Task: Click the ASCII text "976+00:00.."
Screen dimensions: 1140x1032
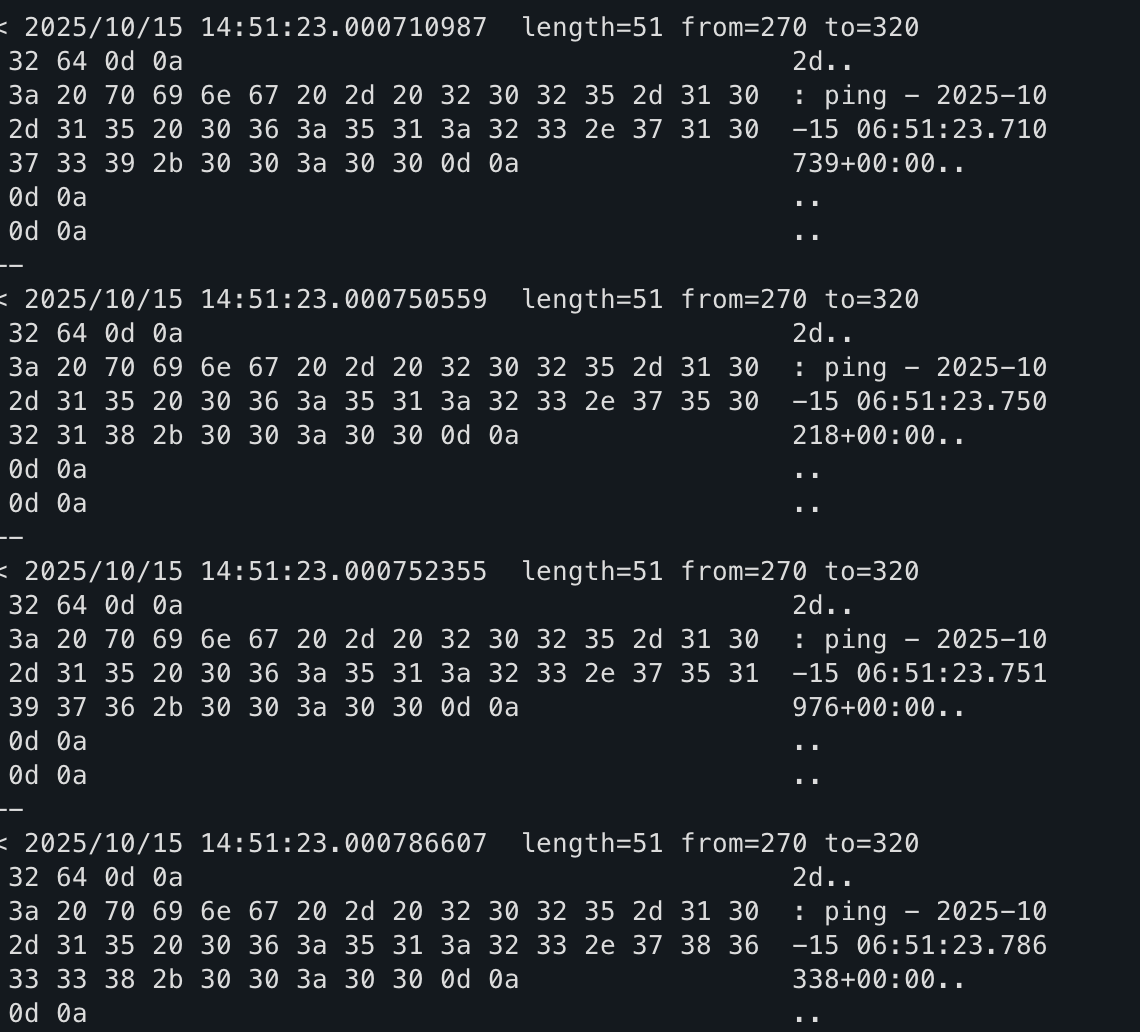Action: pyautogui.click(x=879, y=707)
